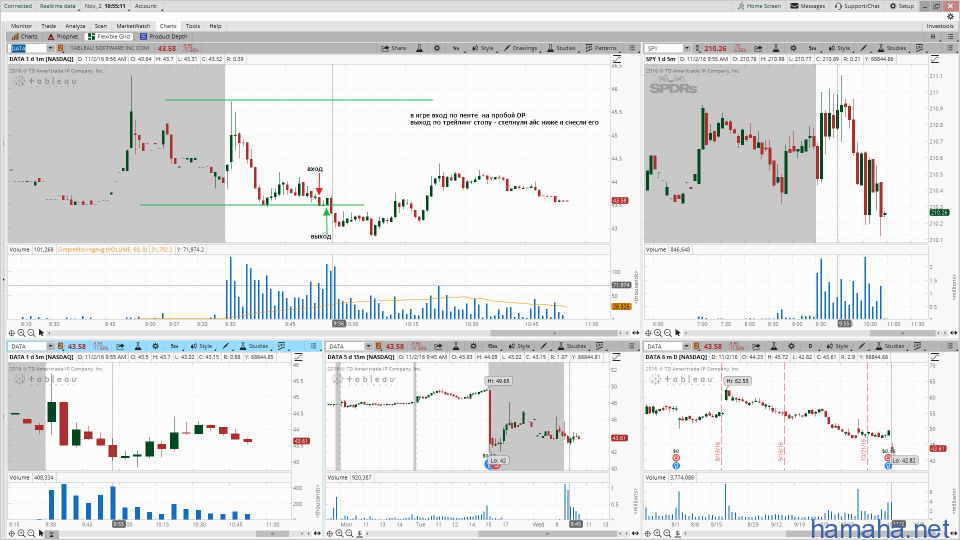Click the Home Screen button
960x540 pixels.
tap(759, 6)
